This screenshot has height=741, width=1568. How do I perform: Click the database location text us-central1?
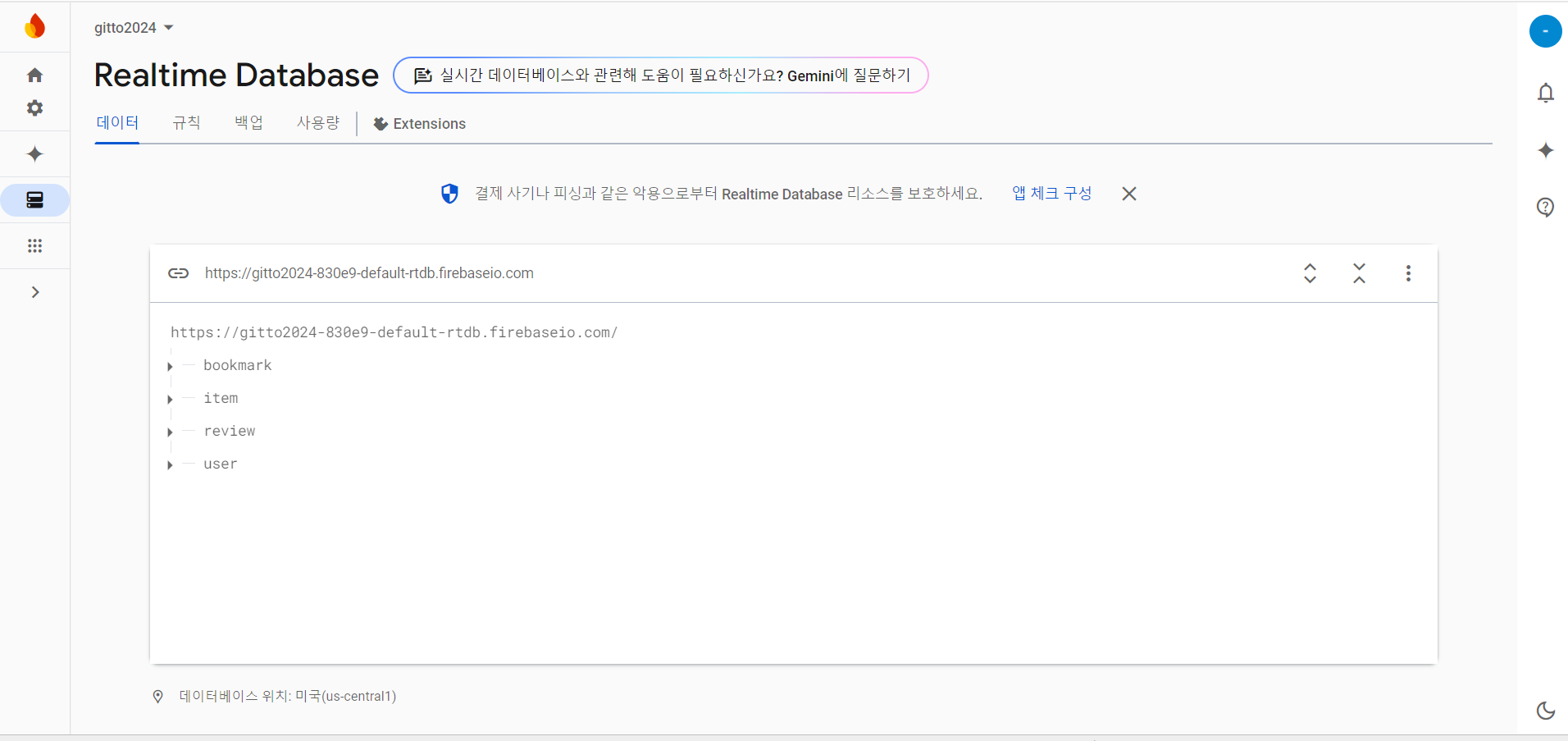pos(287,696)
